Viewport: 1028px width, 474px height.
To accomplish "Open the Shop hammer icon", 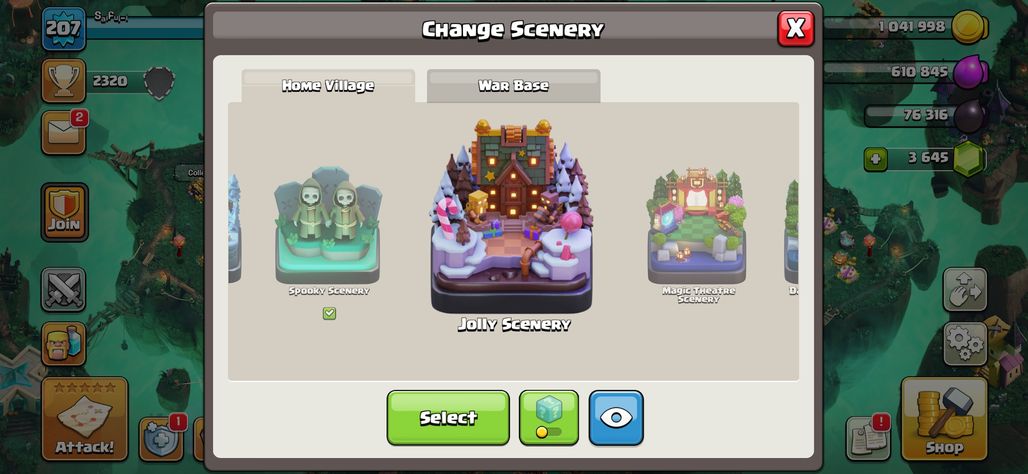I will click(944, 418).
